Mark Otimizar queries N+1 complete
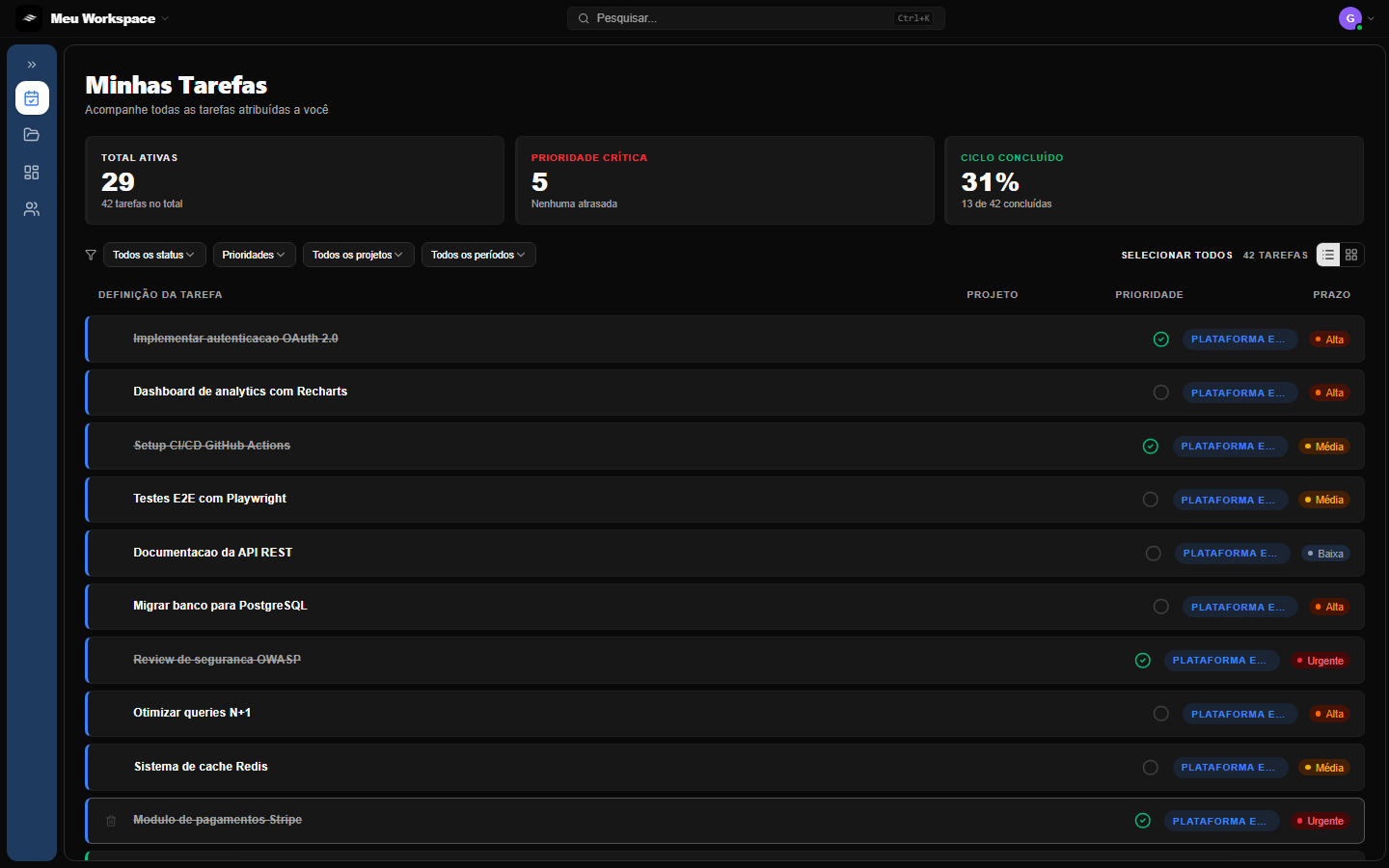 (x=1161, y=714)
